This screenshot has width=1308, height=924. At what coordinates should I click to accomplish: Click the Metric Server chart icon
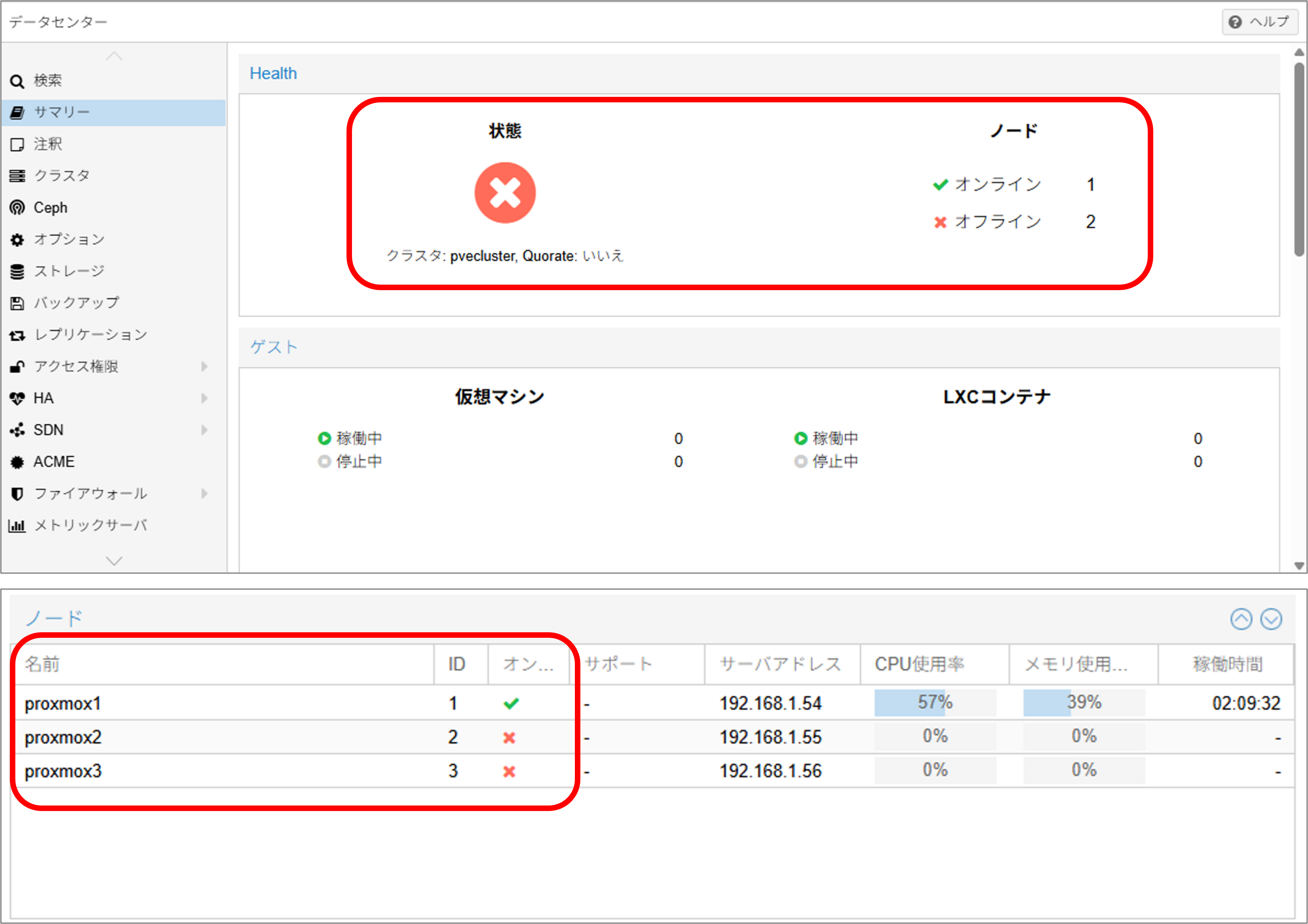pos(17,526)
